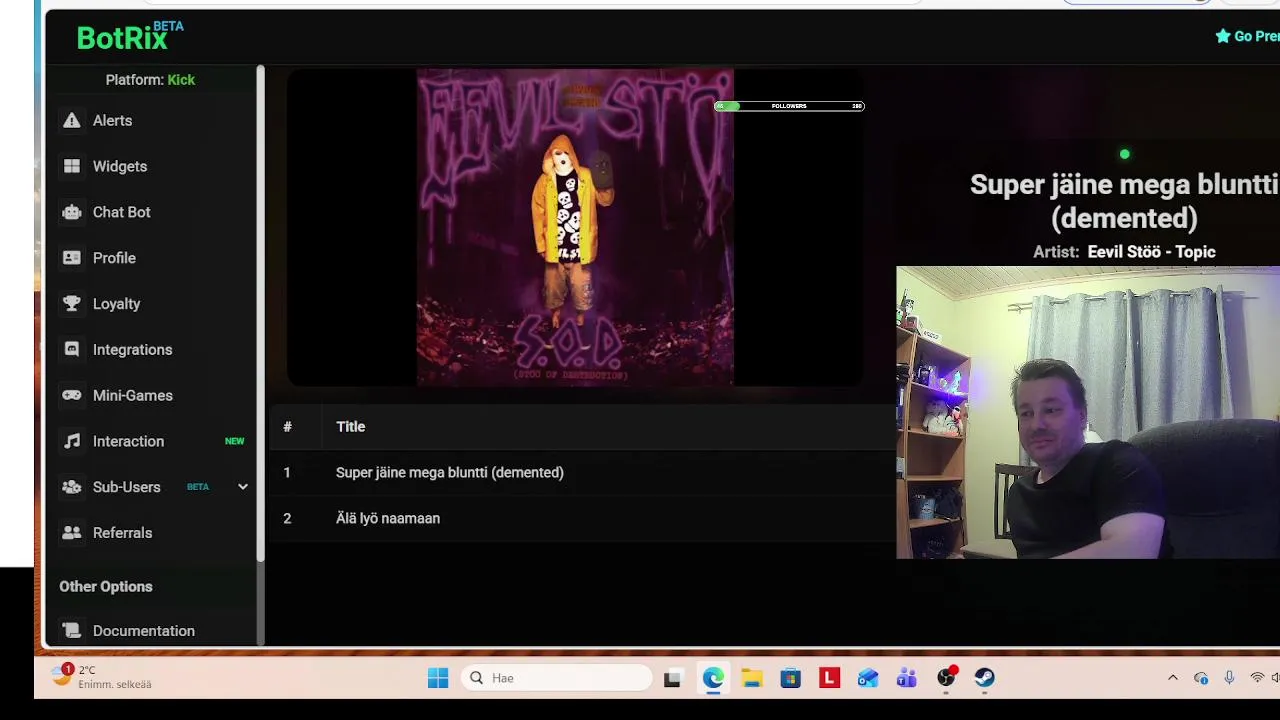The image size is (1280, 720).
Task: Click the Referrals people icon
Action: [x=71, y=533]
